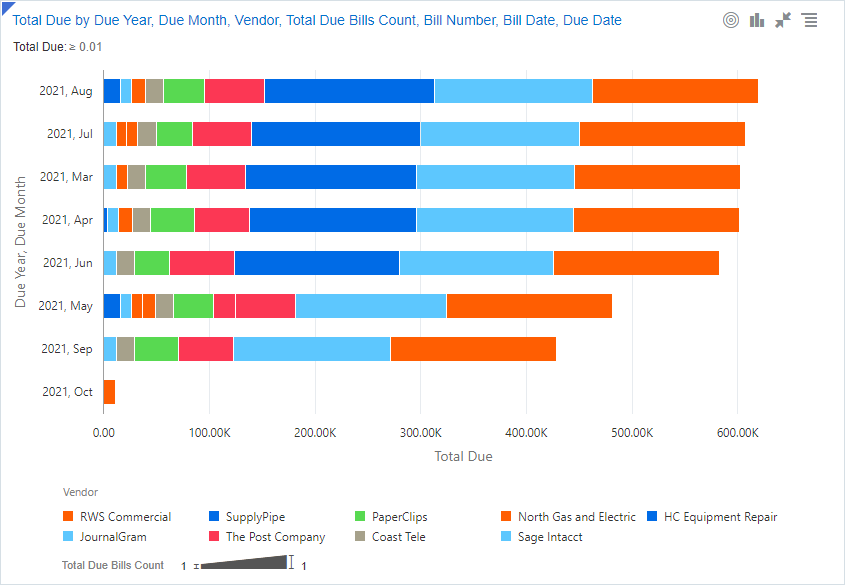Click the chart title link
Viewport: 845px width, 585px height.
point(316,20)
